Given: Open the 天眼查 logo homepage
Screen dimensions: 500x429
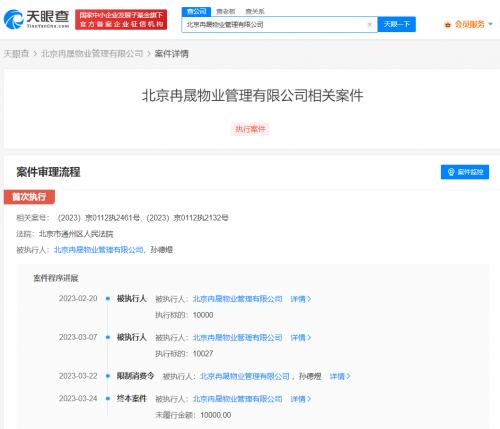Looking at the screenshot, I should [x=36, y=19].
